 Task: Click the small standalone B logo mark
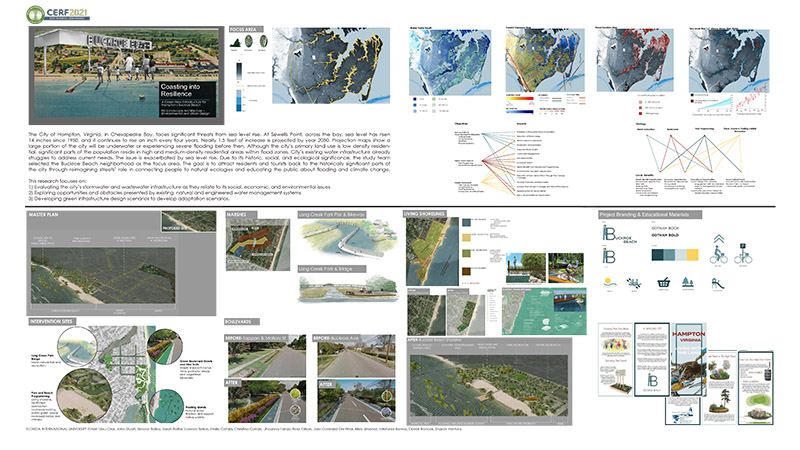click(x=609, y=256)
